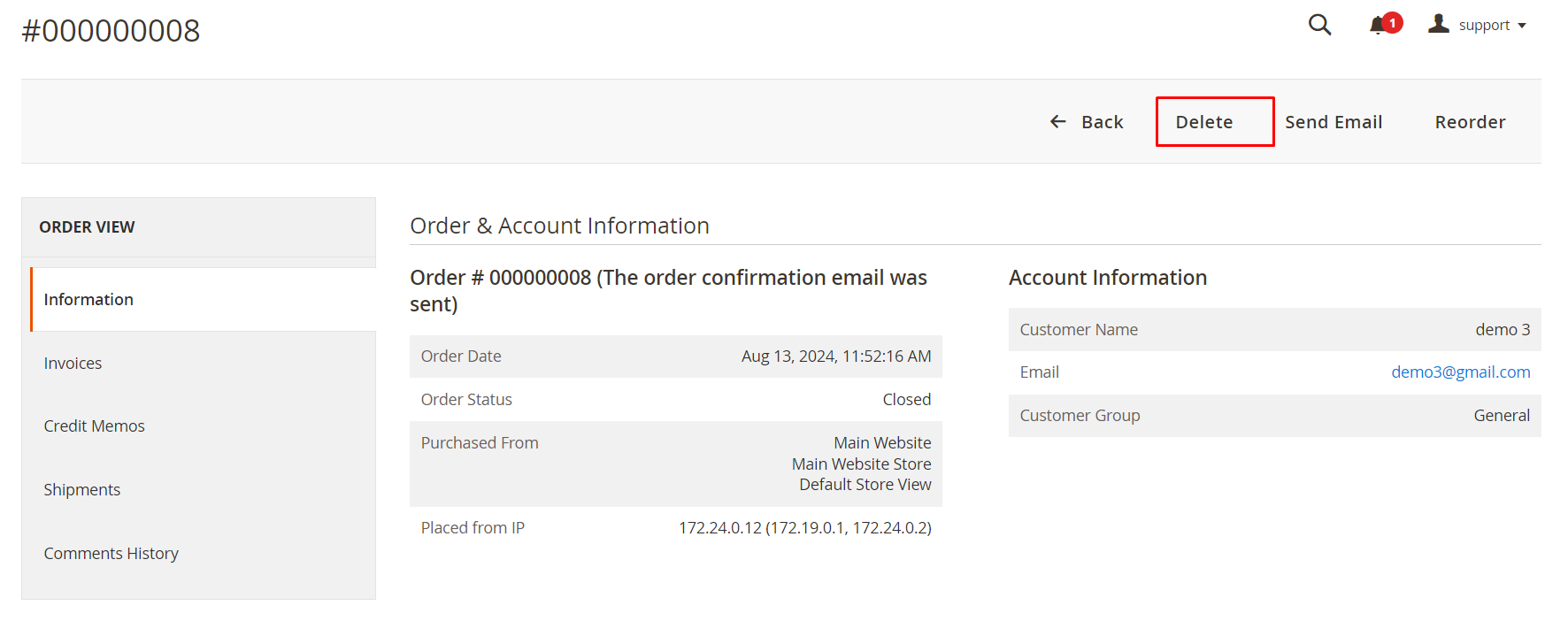Viewport: 1568px width, 621px height.
Task: Click the red notification count badge
Action: point(1393,22)
